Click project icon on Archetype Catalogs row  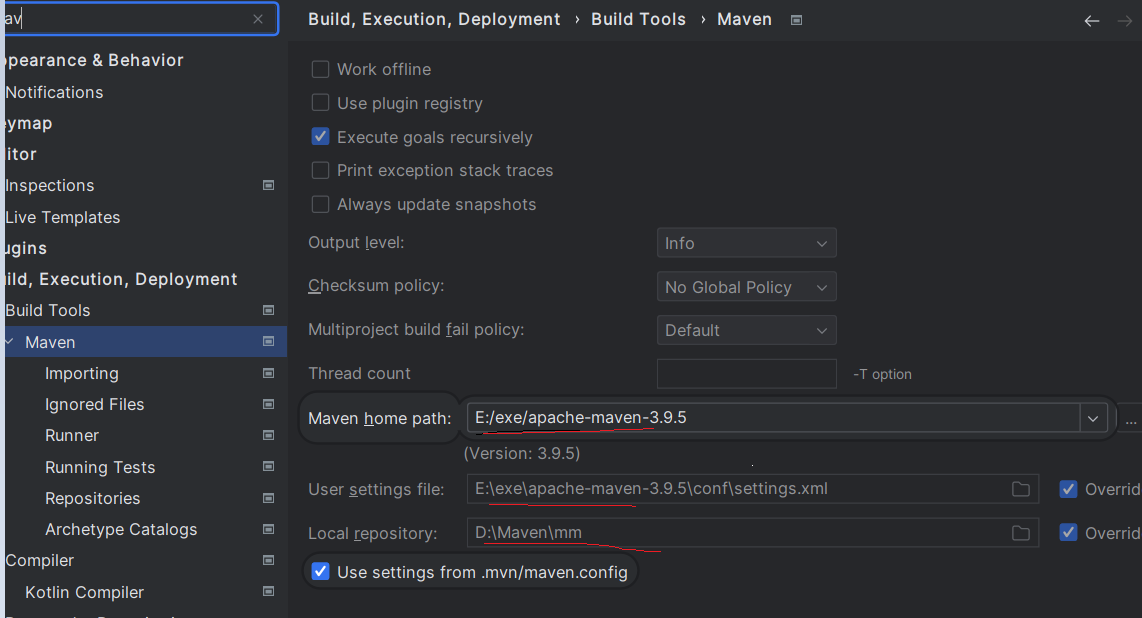[268, 529]
